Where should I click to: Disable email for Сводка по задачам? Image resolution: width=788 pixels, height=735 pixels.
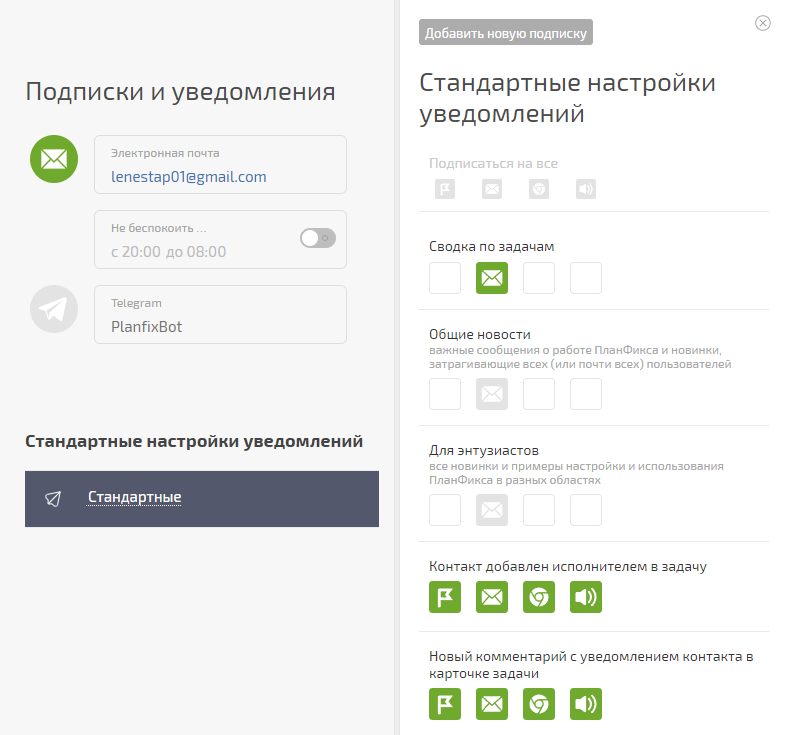491,278
